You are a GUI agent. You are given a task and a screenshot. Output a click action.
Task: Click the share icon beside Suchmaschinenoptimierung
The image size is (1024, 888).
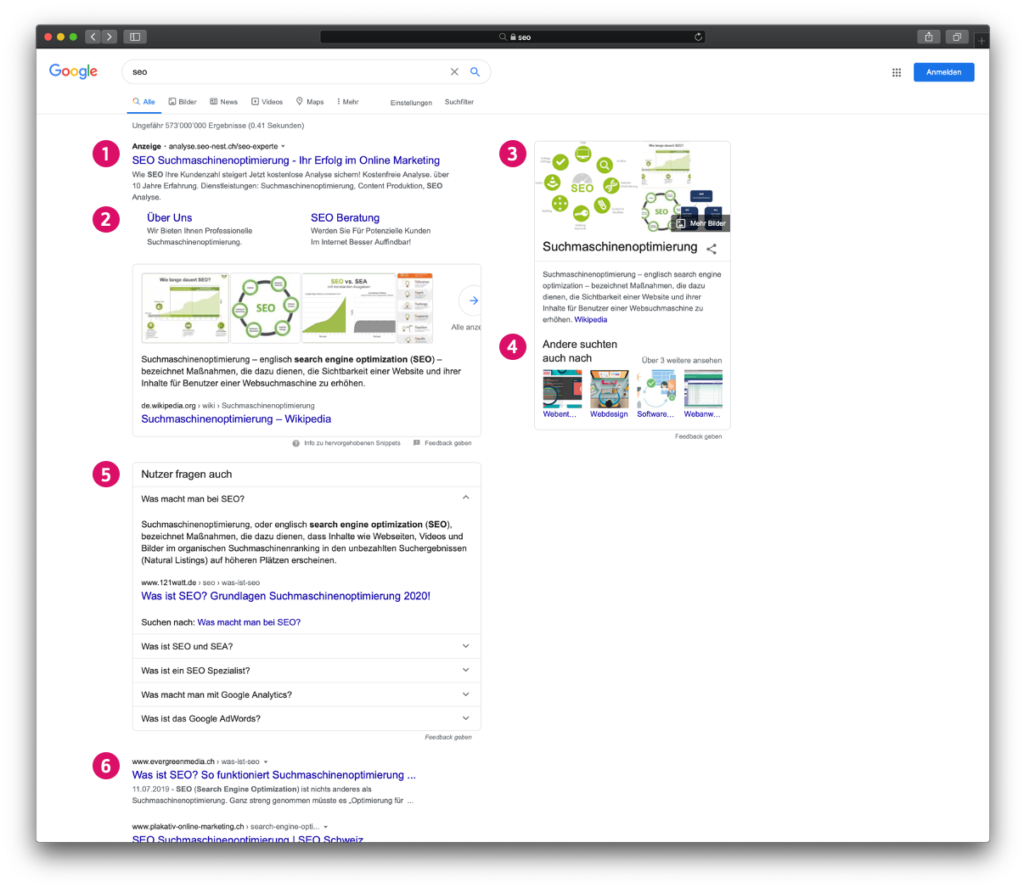[x=712, y=248]
